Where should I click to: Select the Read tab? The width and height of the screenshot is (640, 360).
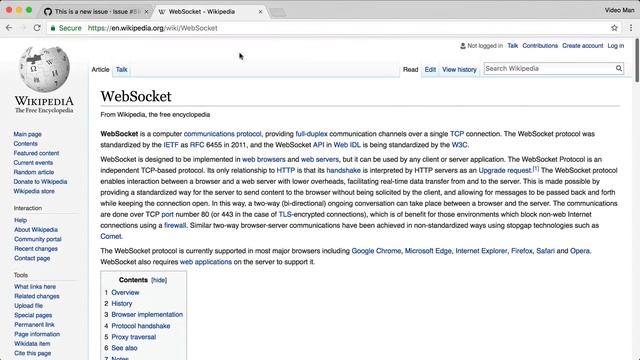411,69
